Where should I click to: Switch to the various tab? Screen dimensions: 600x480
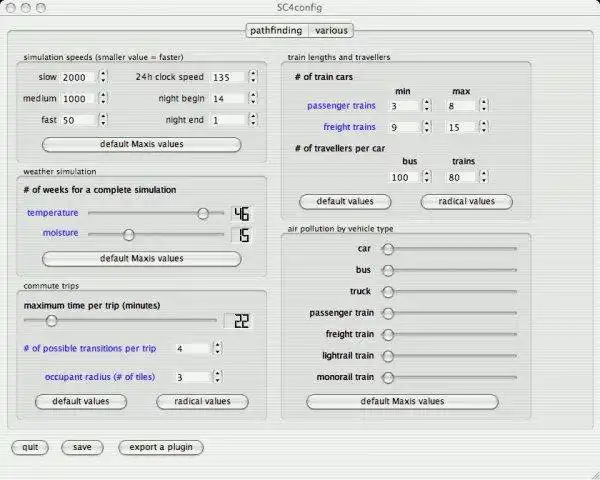(x=331, y=31)
